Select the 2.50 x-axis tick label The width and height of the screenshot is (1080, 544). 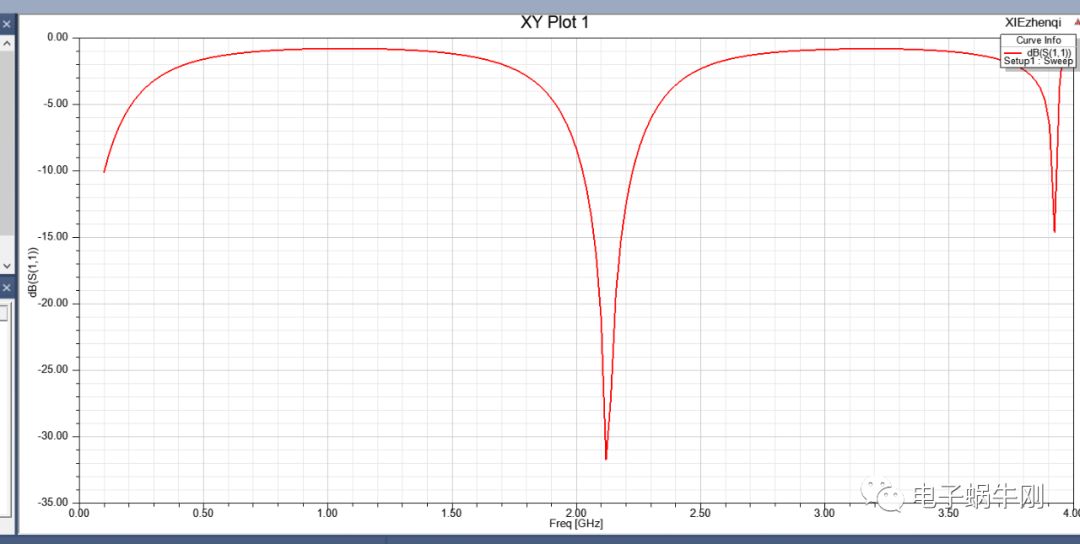[700, 513]
